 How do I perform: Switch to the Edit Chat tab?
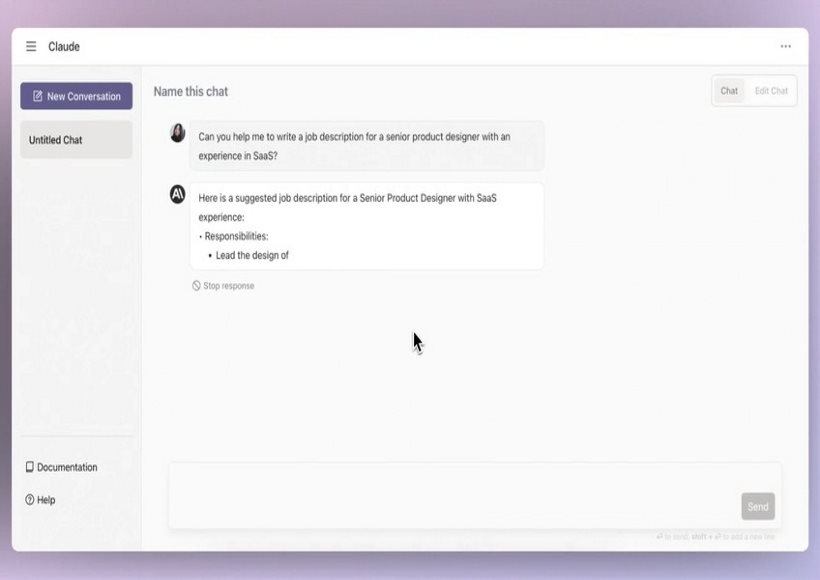coord(771,91)
